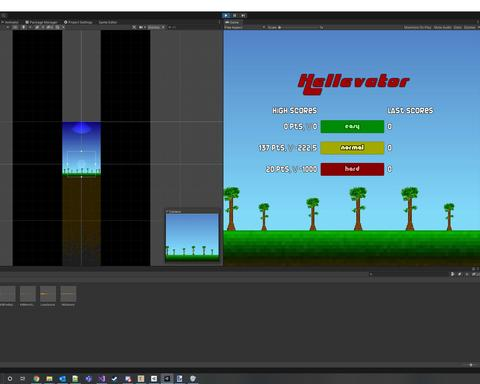Viewport: 480px width, 384px height.
Task: Open the checkmark app in taskbar
Action: pos(115,379)
